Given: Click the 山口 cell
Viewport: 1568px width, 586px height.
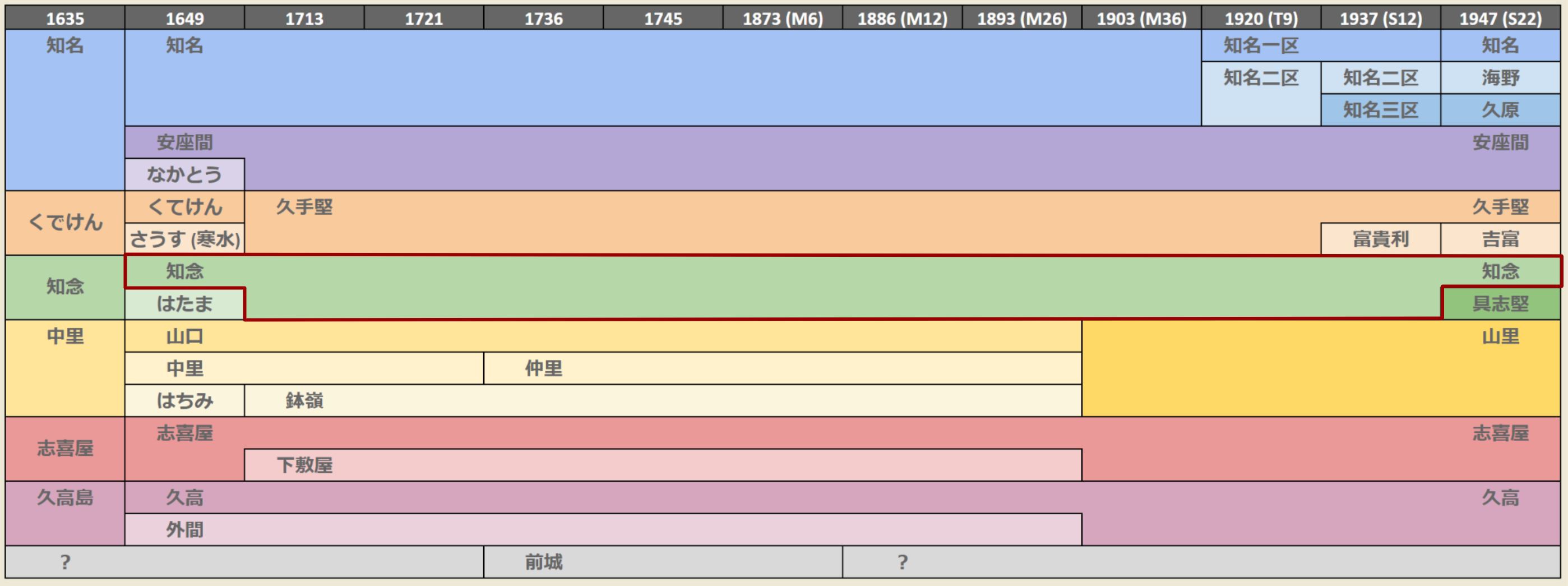Looking at the screenshot, I should pyautogui.click(x=603, y=336).
